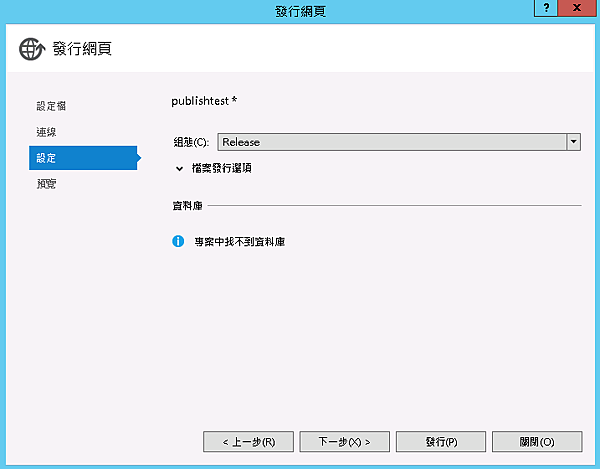Click the 關閉(O) button
The width and height of the screenshot is (600, 469).
click(537, 442)
